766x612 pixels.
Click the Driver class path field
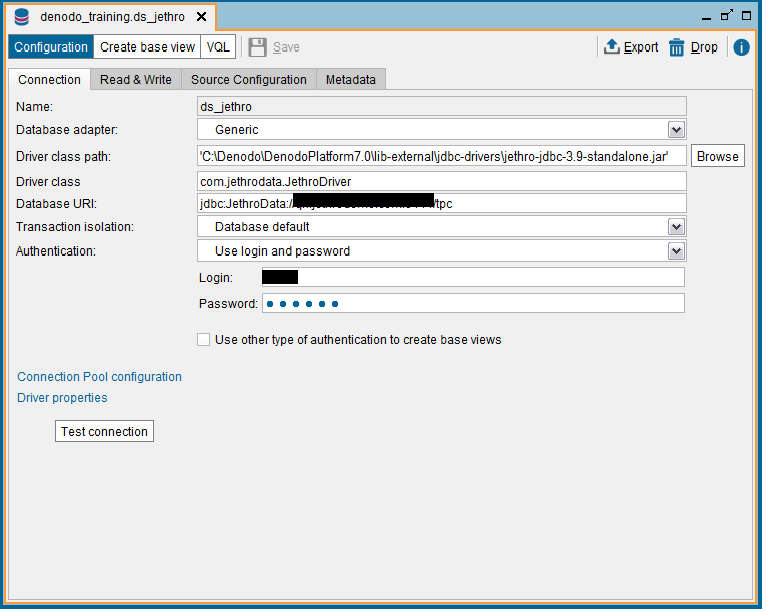point(442,156)
